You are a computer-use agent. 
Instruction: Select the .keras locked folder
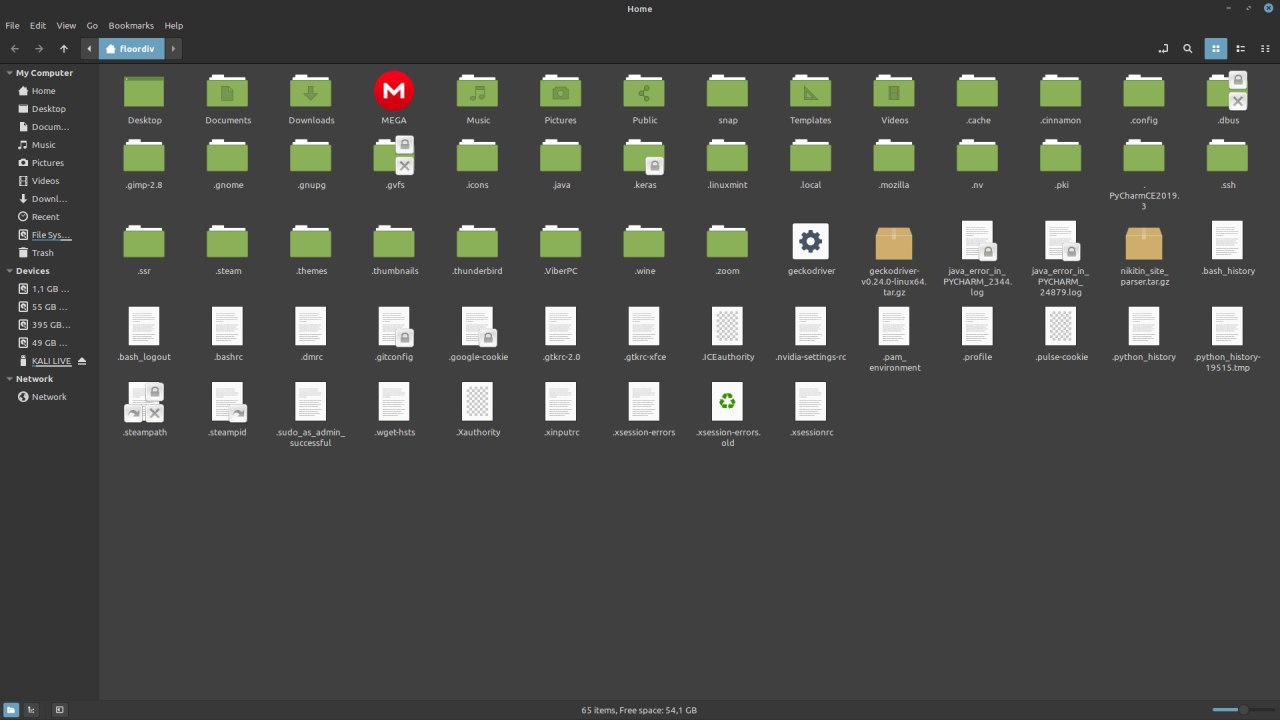(644, 156)
